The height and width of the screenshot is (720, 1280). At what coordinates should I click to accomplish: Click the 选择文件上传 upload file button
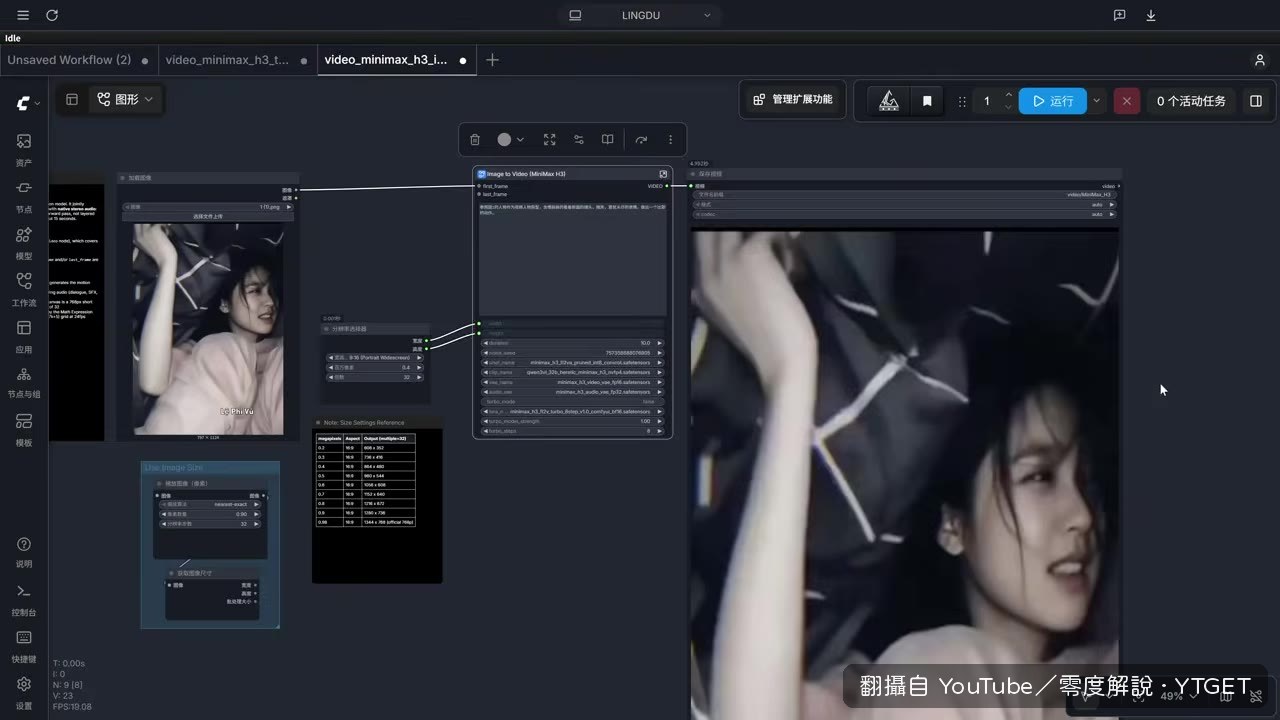pos(207,216)
